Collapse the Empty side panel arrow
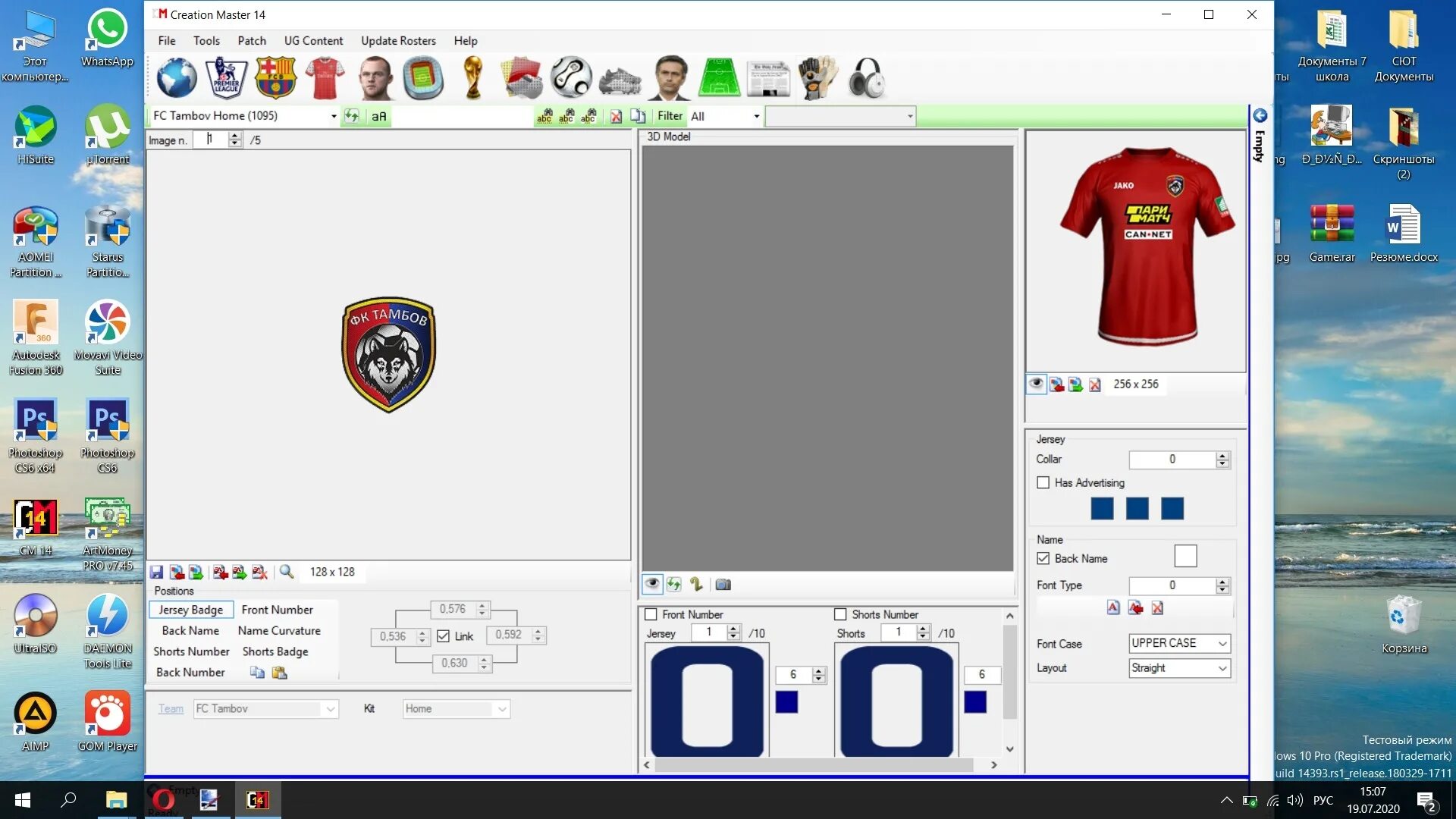1456x819 pixels. [x=1260, y=115]
